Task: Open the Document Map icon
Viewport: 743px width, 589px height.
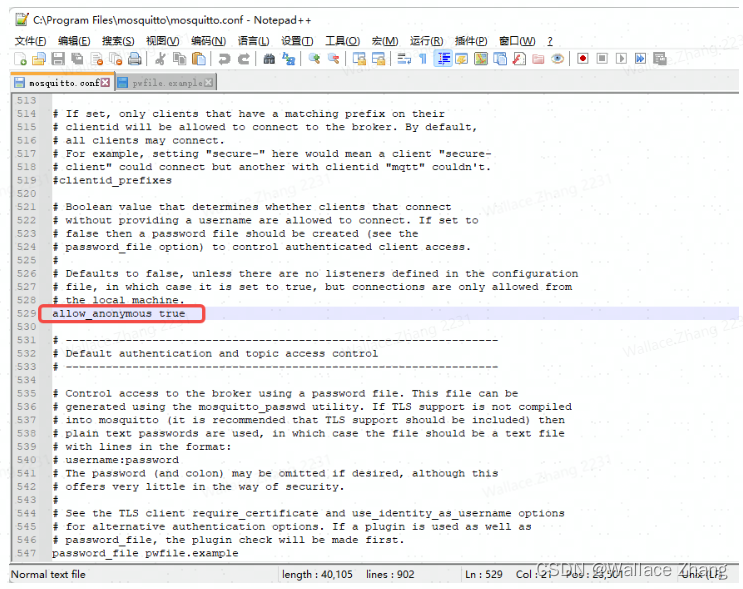Action: [480, 59]
